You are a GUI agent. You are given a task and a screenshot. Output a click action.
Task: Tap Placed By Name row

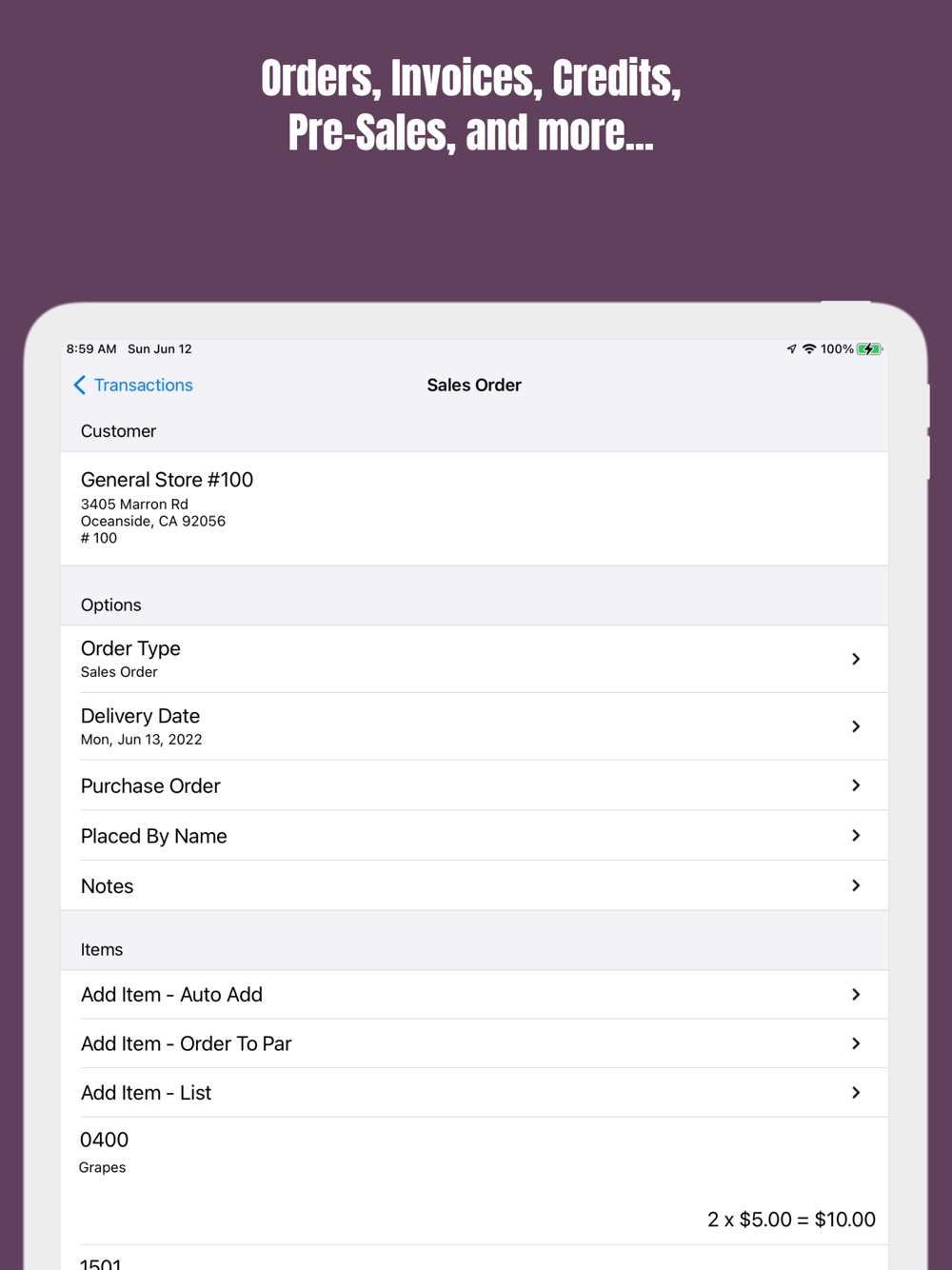[474, 835]
